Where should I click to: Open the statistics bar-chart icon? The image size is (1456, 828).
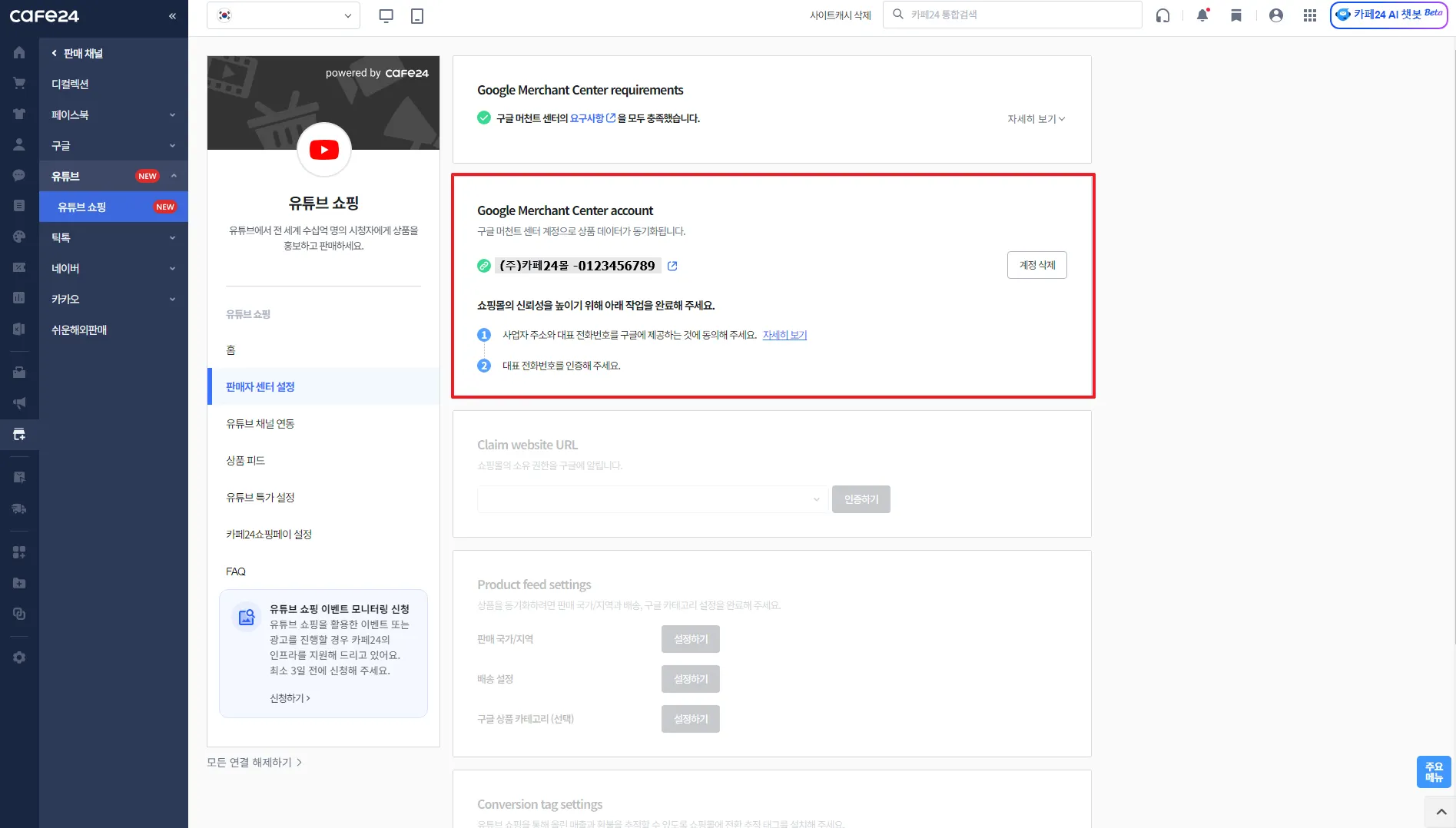[19, 298]
